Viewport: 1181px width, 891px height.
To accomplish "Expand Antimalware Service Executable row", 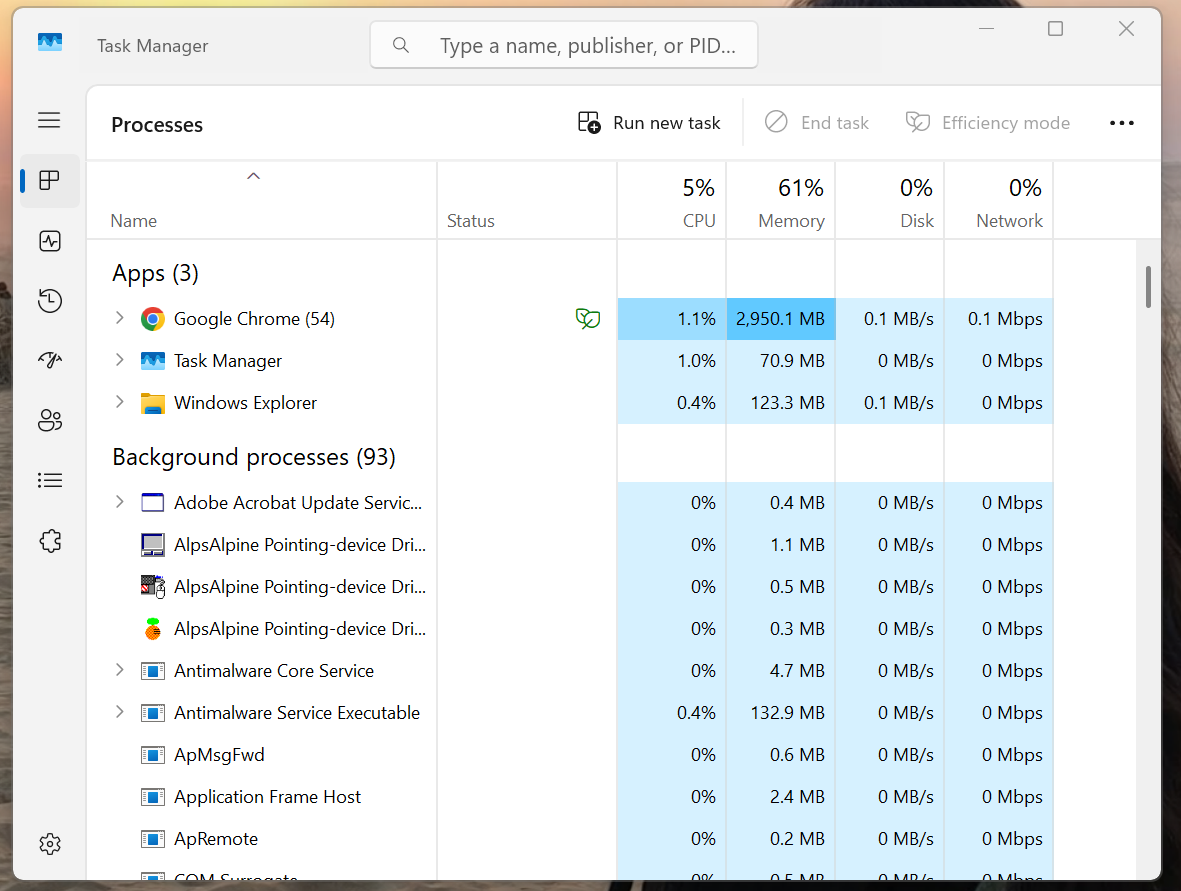I will click(x=119, y=712).
